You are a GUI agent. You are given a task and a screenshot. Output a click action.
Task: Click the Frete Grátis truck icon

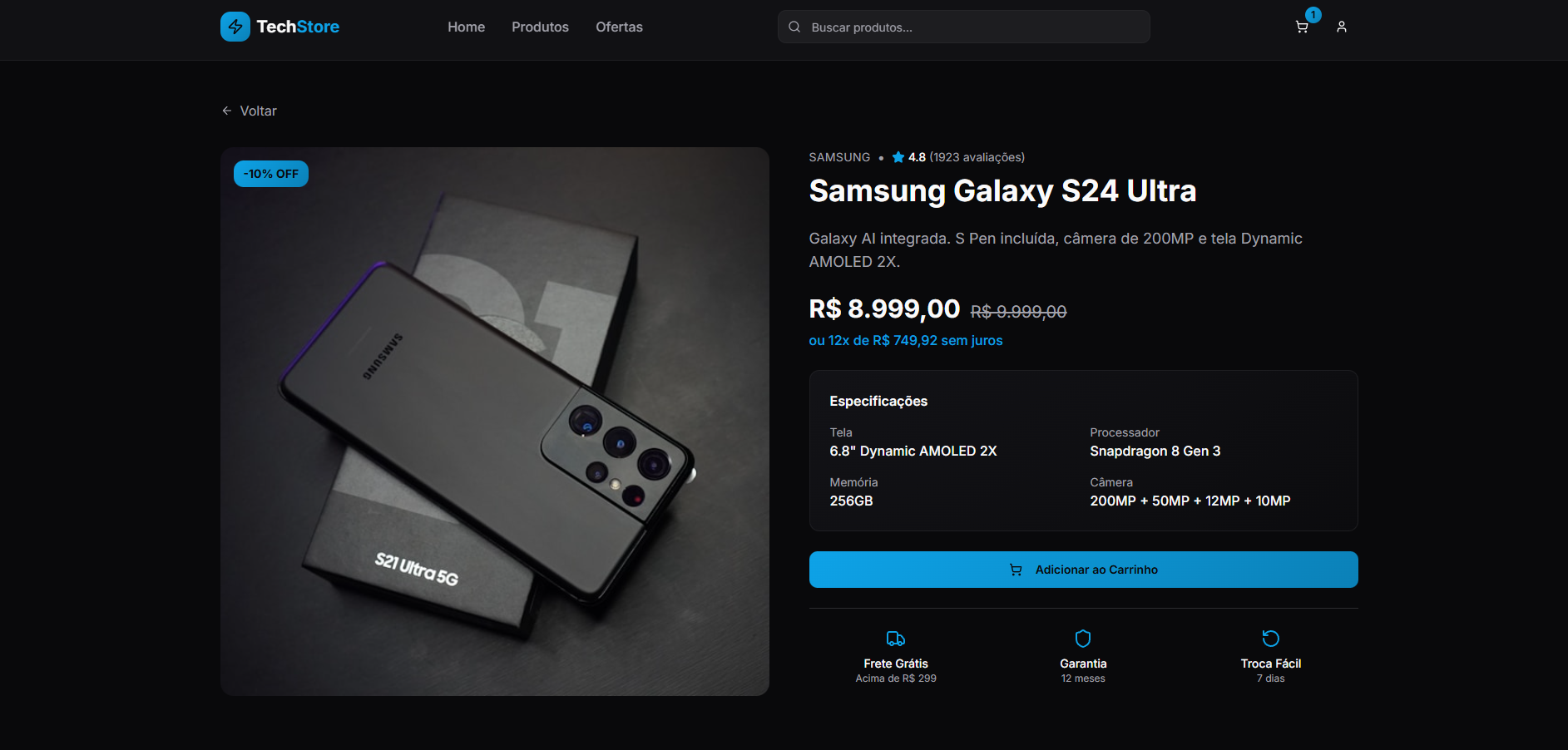(x=896, y=639)
